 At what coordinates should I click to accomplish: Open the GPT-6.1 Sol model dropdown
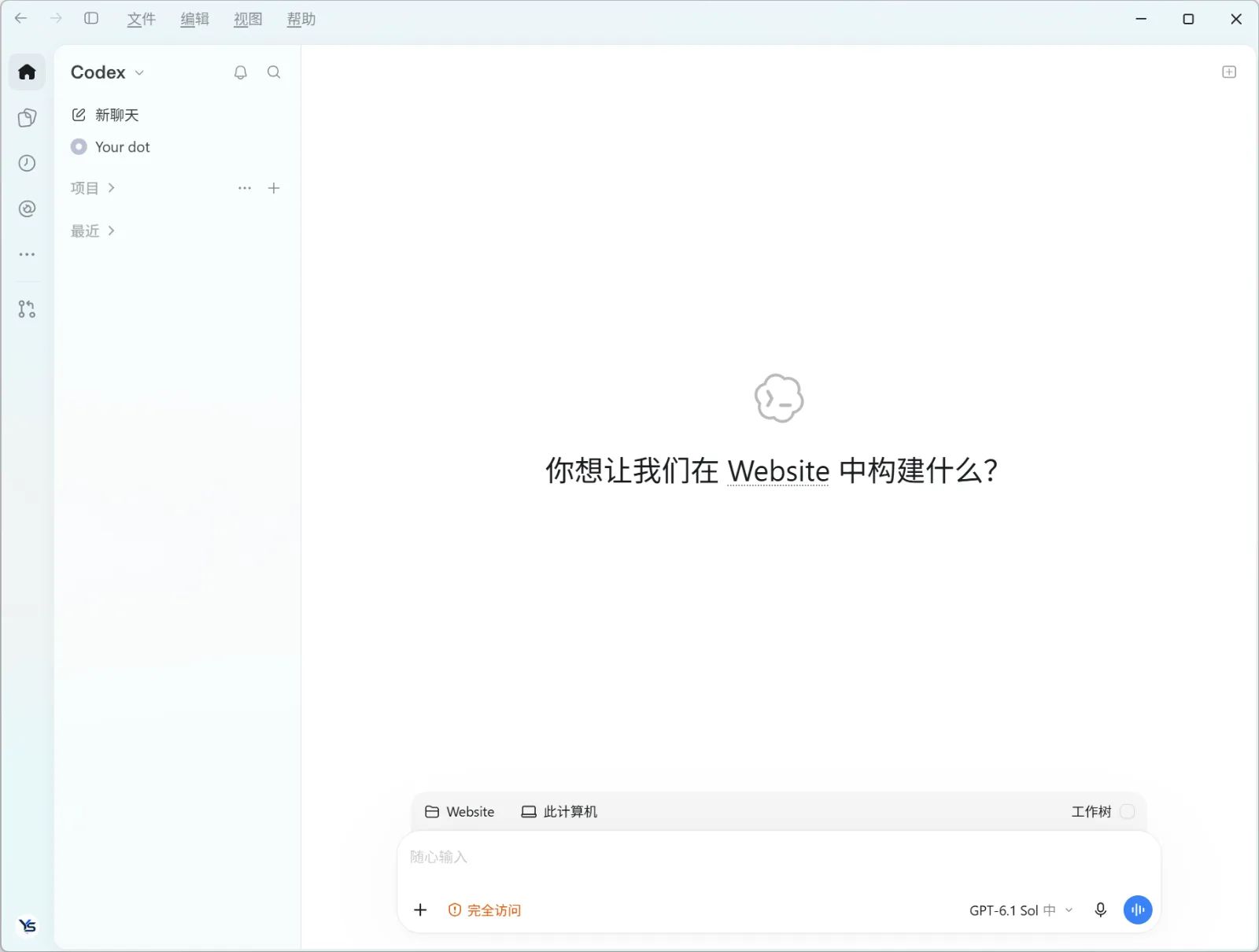[1021, 910]
